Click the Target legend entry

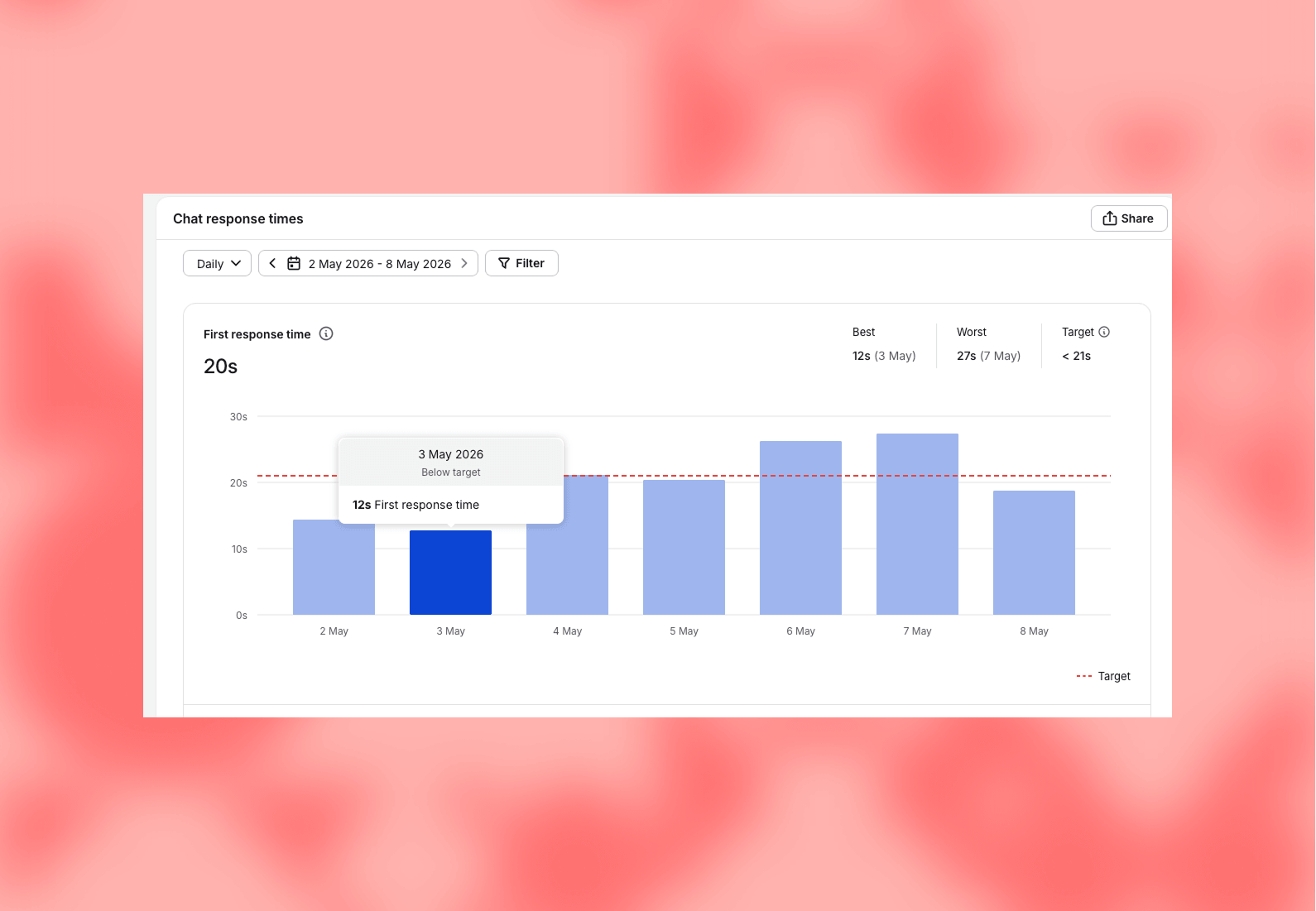pyautogui.click(x=1103, y=676)
